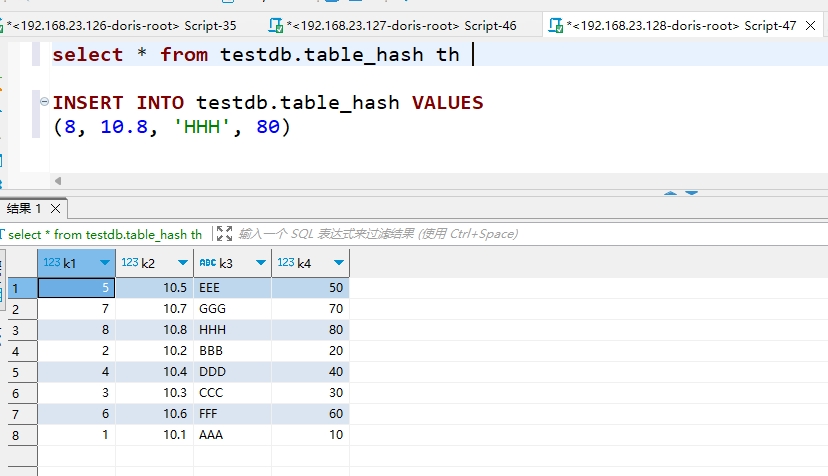Click the Script-47 tab script icon
The height and width of the screenshot is (476, 828).
click(x=556, y=25)
